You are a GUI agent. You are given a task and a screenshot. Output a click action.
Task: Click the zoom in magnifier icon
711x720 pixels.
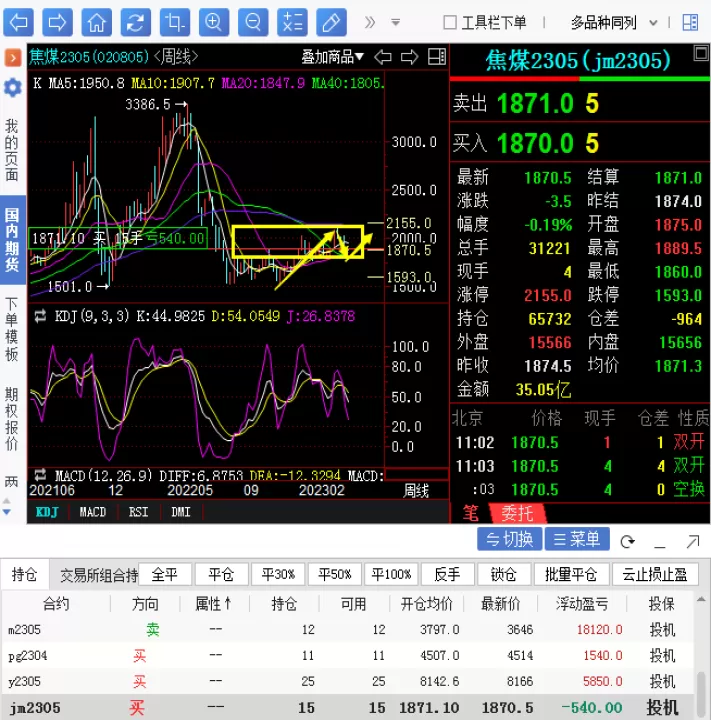click(x=214, y=22)
